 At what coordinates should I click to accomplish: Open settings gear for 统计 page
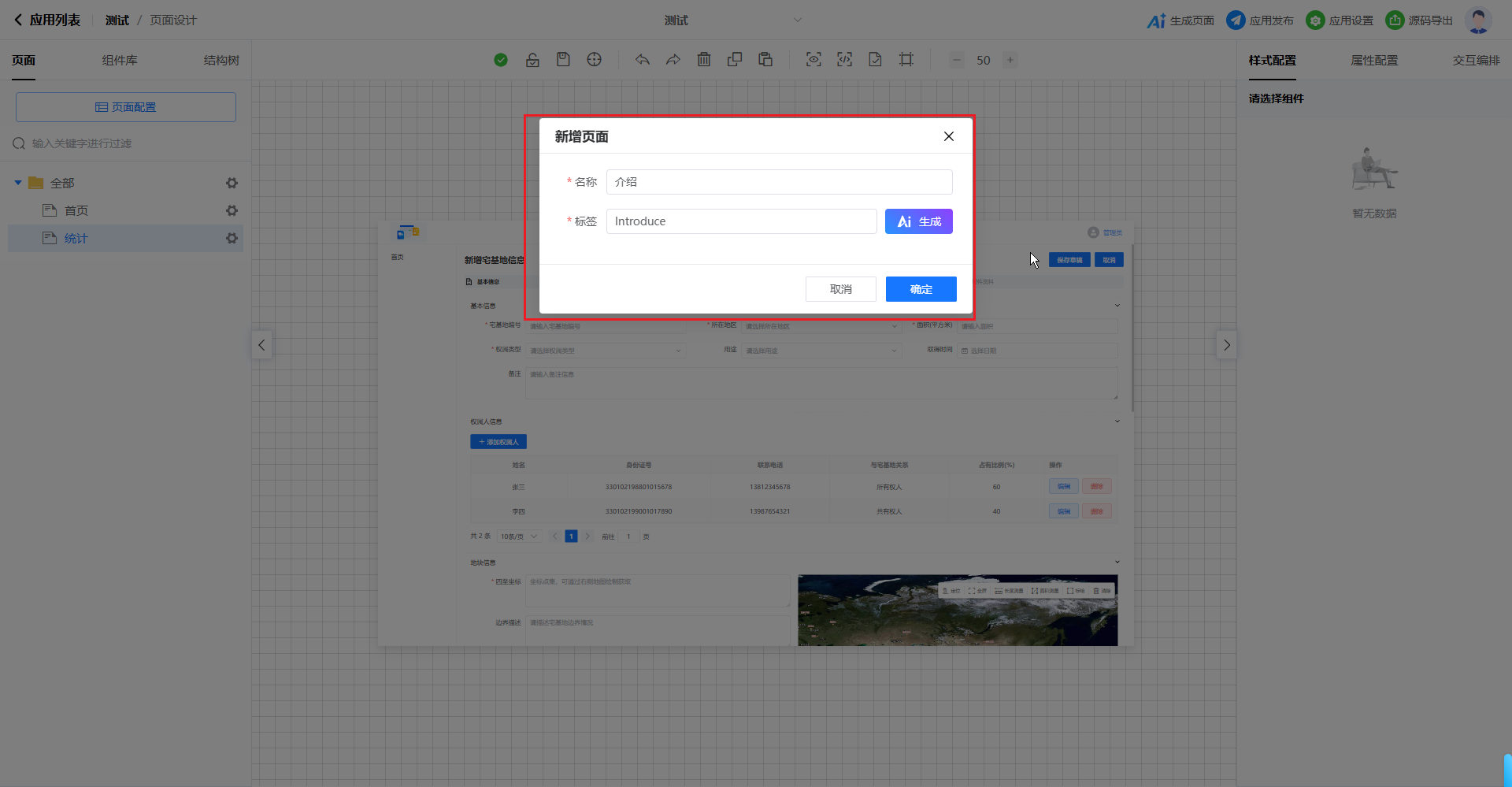(232, 238)
